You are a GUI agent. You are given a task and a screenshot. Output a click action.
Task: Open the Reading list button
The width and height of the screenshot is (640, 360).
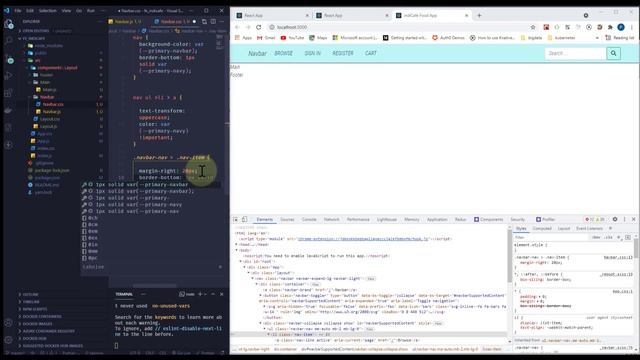pyautogui.click(x=620, y=38)
